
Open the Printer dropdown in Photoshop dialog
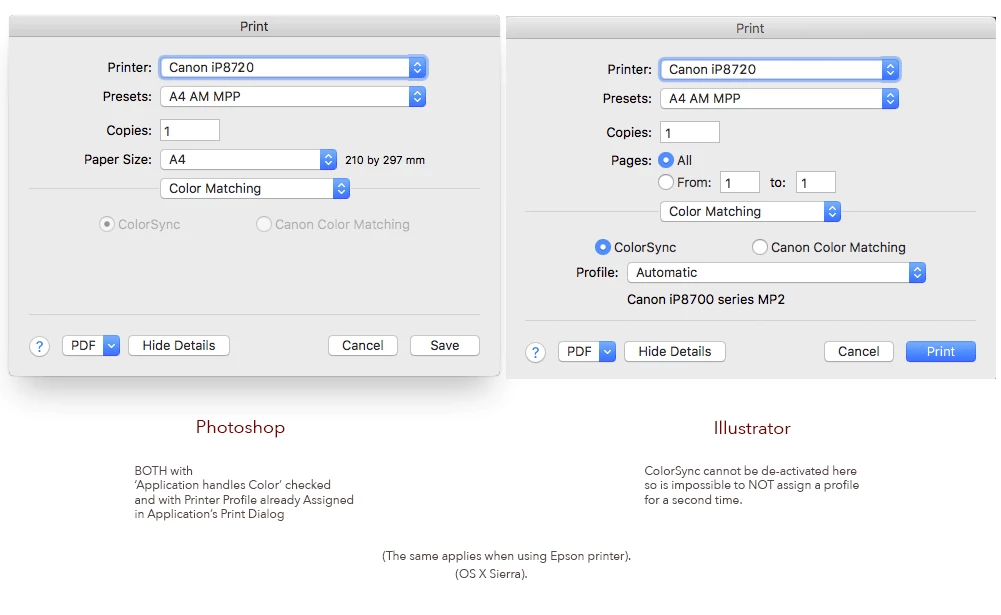tap(293, 67)
